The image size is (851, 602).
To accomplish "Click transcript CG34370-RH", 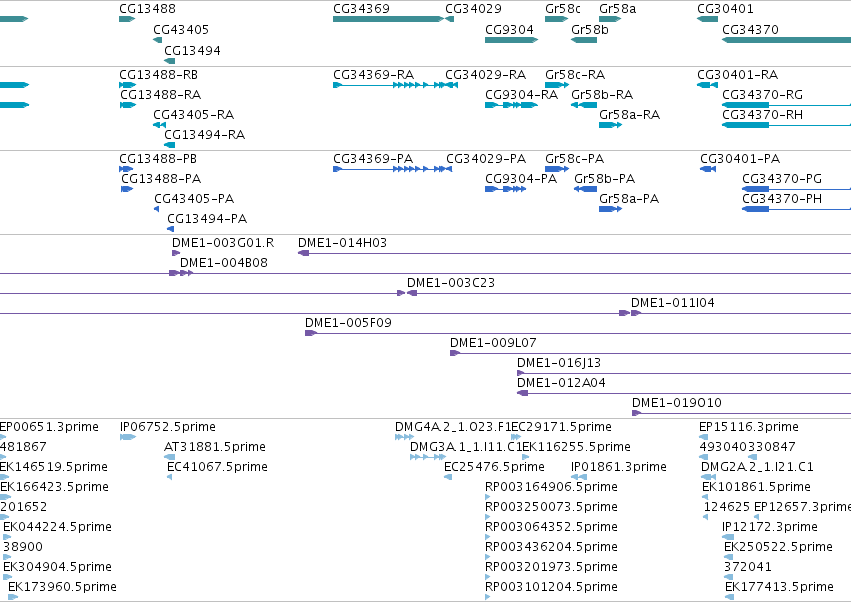I will (x=786, y=125).
